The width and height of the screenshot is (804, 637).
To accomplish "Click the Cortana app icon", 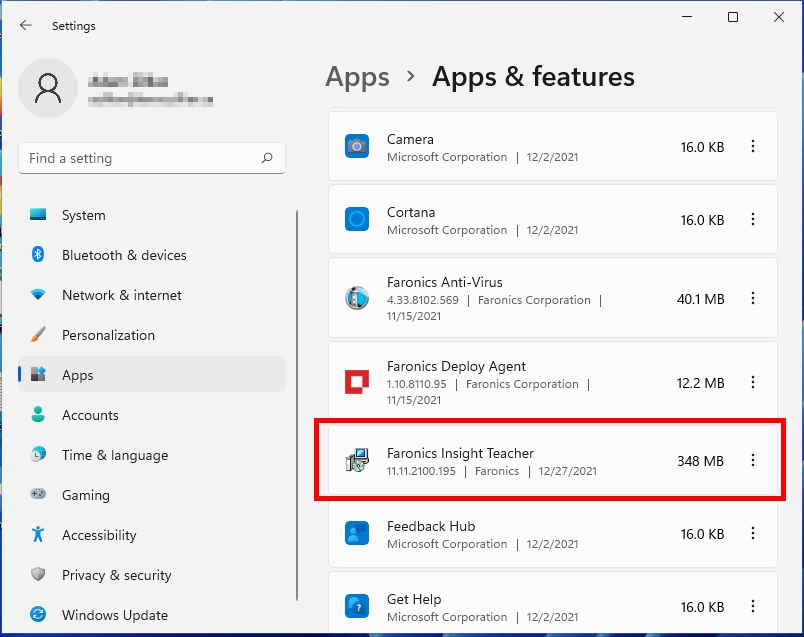I will tap(357, 219).
